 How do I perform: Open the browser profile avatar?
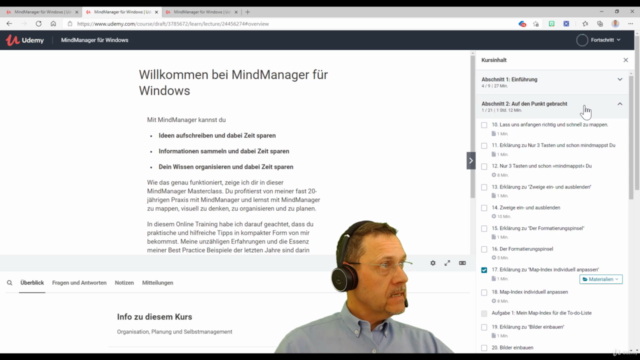tap(615, 24)
